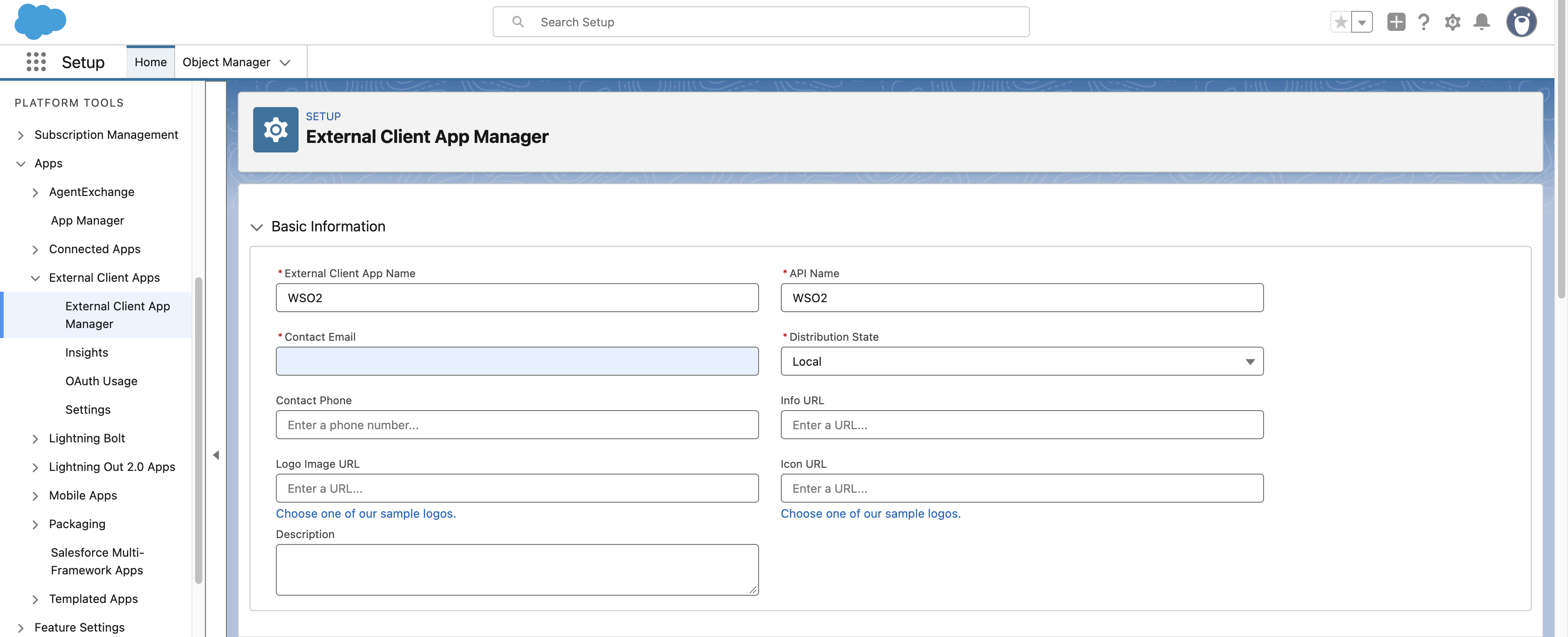Open the Global Actions plus icon

tap(1396, 22)
